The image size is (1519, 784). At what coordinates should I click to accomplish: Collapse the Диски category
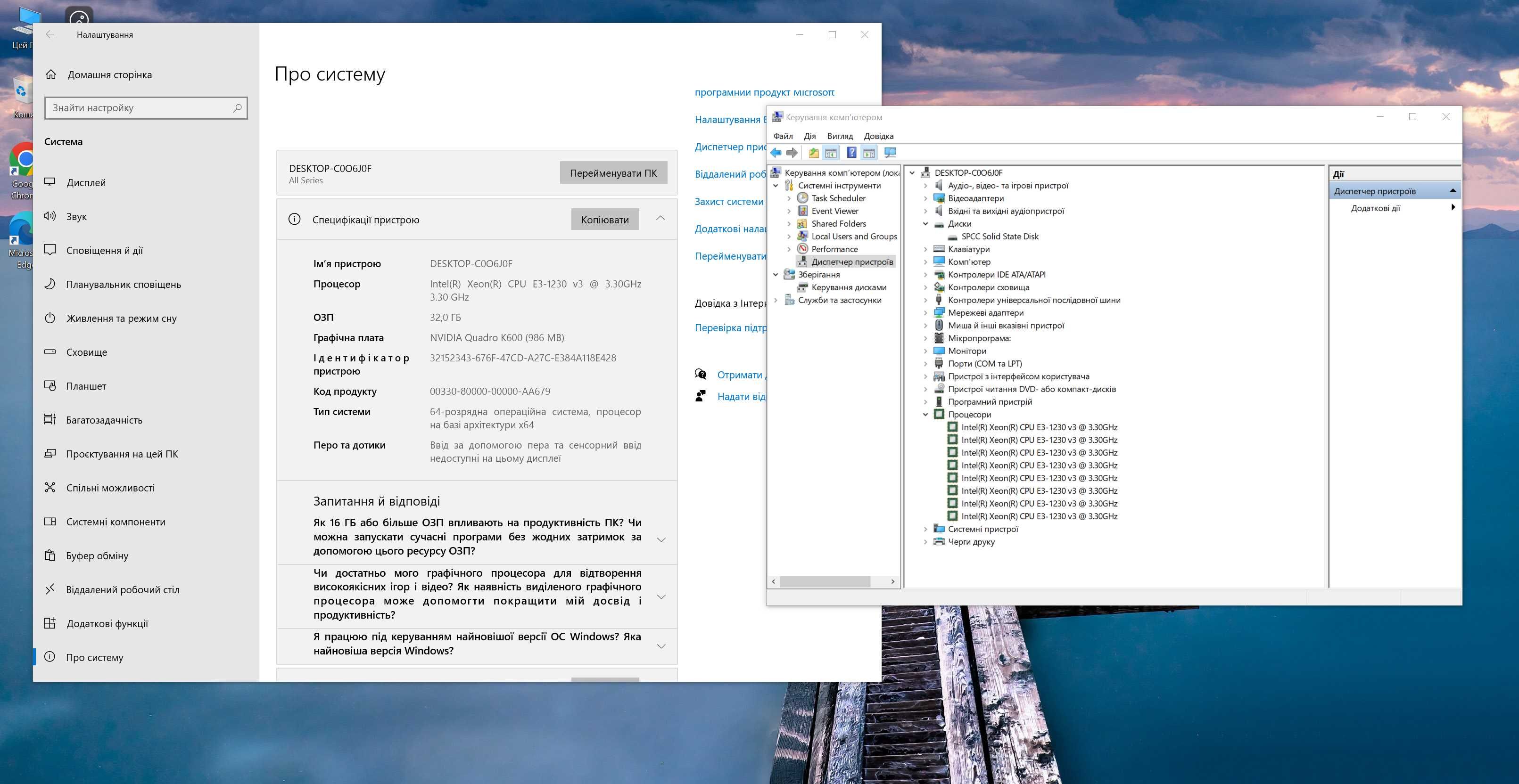point(925,224)
